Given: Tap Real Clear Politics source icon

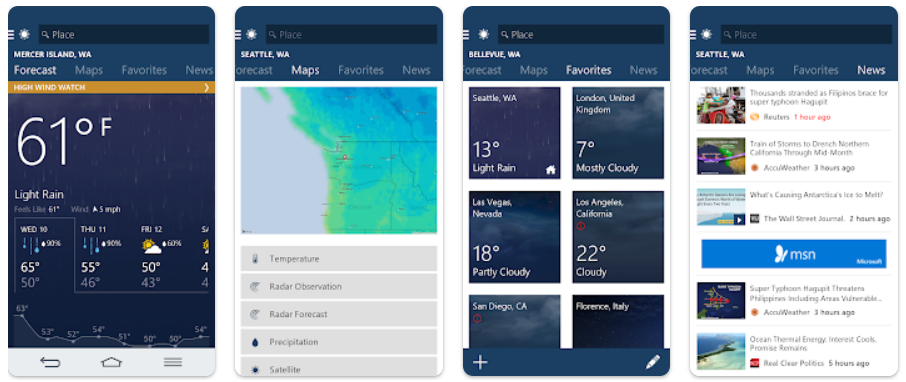Looking at the screenshot, I should [x=755, y=363].
